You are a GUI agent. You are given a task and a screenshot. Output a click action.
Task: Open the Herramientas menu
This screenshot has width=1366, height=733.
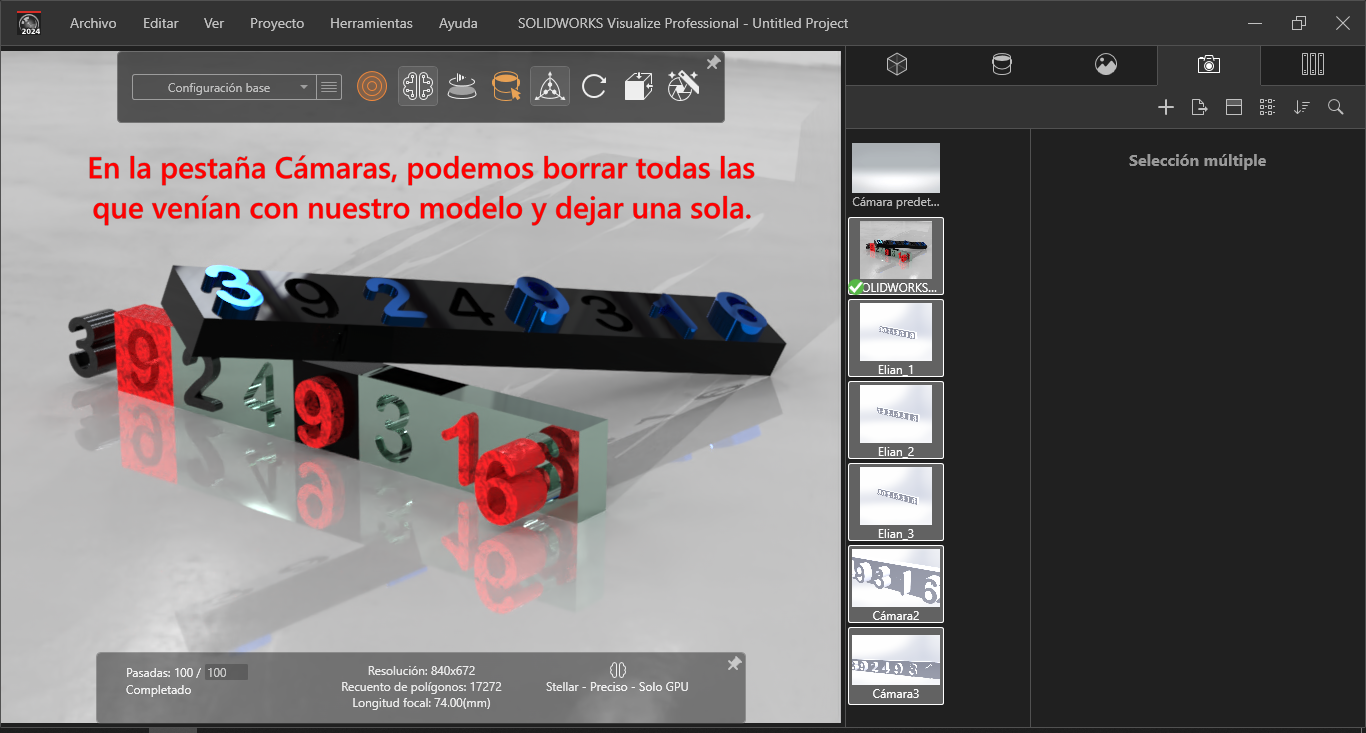pyautogui.click(x=371, y=23)
